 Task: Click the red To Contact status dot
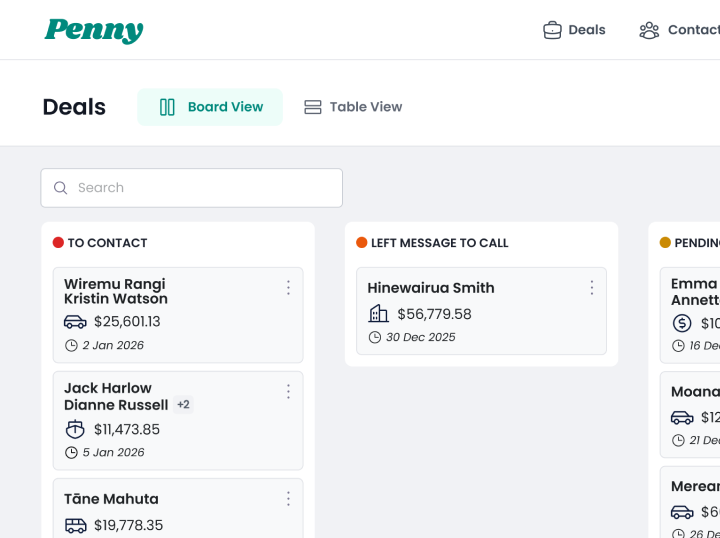[x=58, y=242]
